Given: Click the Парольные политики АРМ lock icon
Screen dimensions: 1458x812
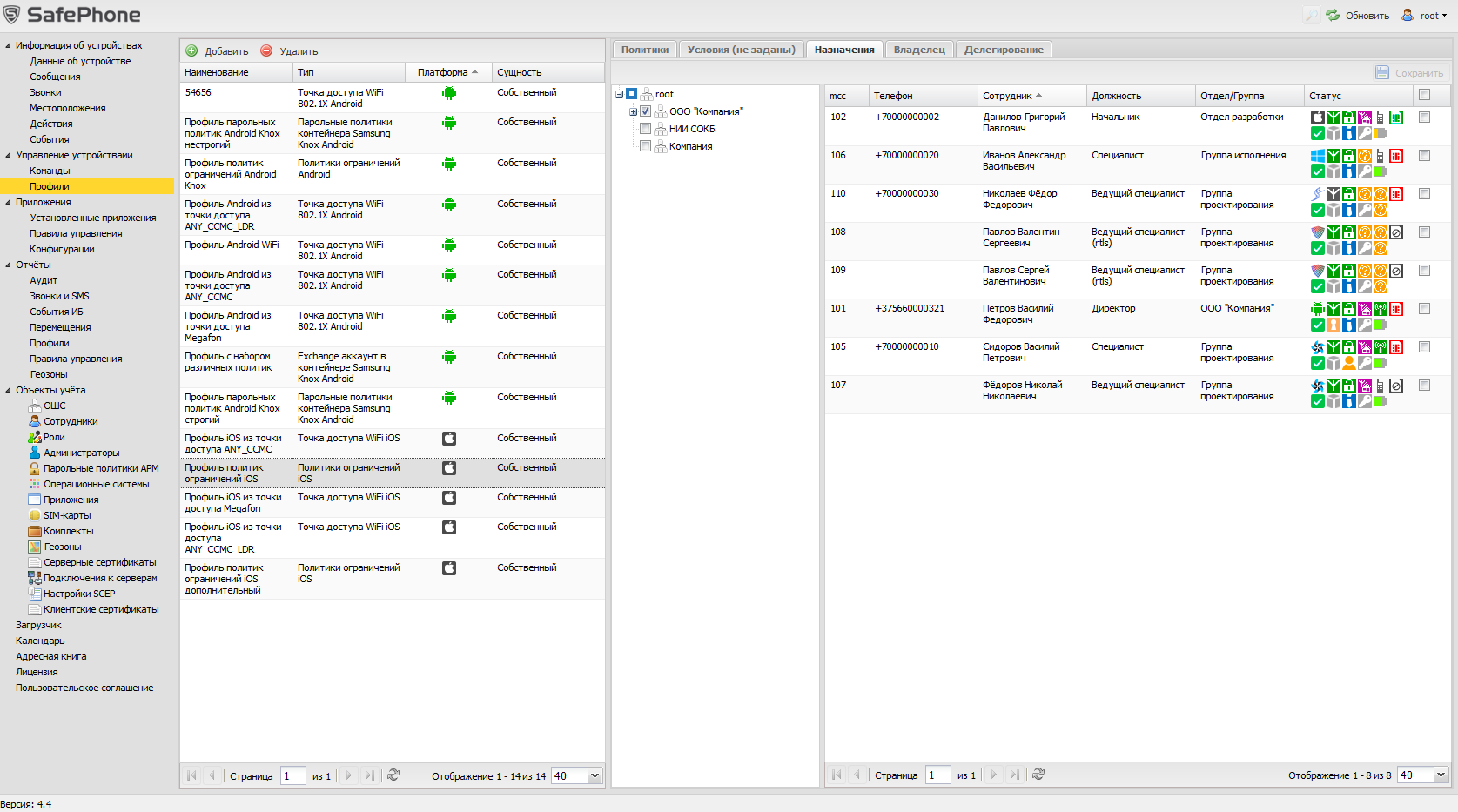Looking at the screenshot, I should pyautogui.click(x=35, y=468).
